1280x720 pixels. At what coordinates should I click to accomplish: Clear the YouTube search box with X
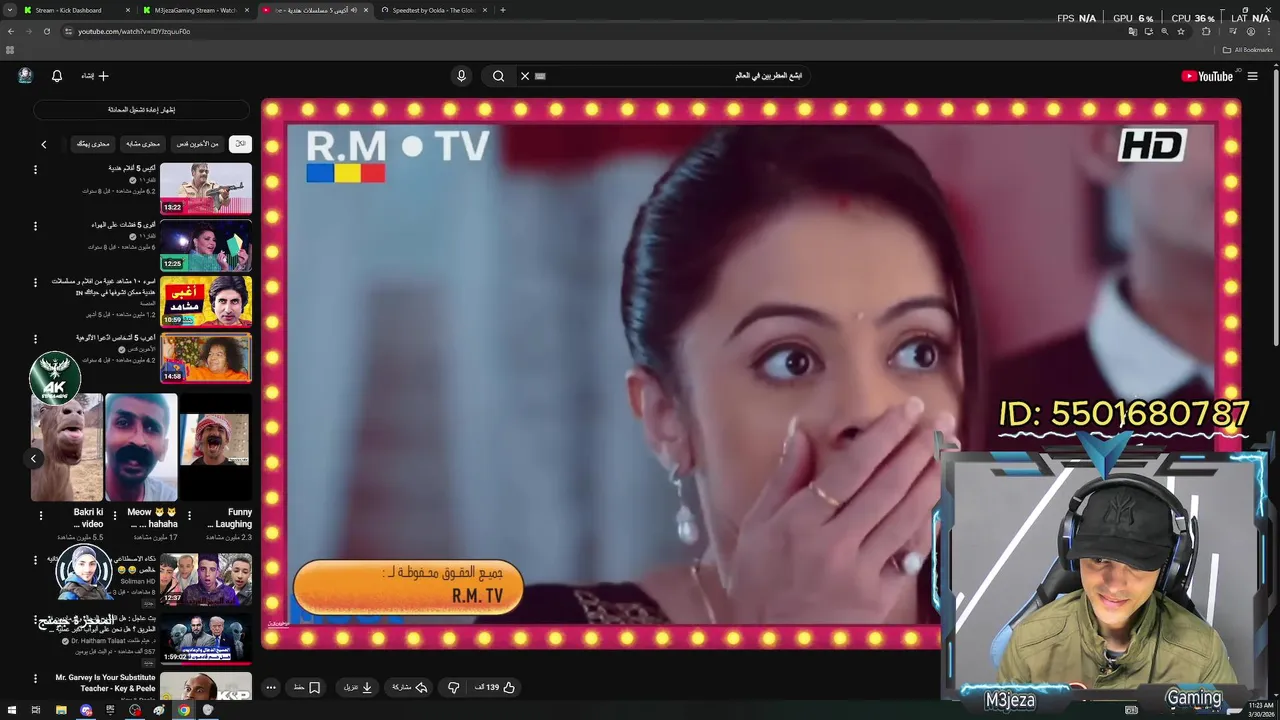tap(524, 76)
